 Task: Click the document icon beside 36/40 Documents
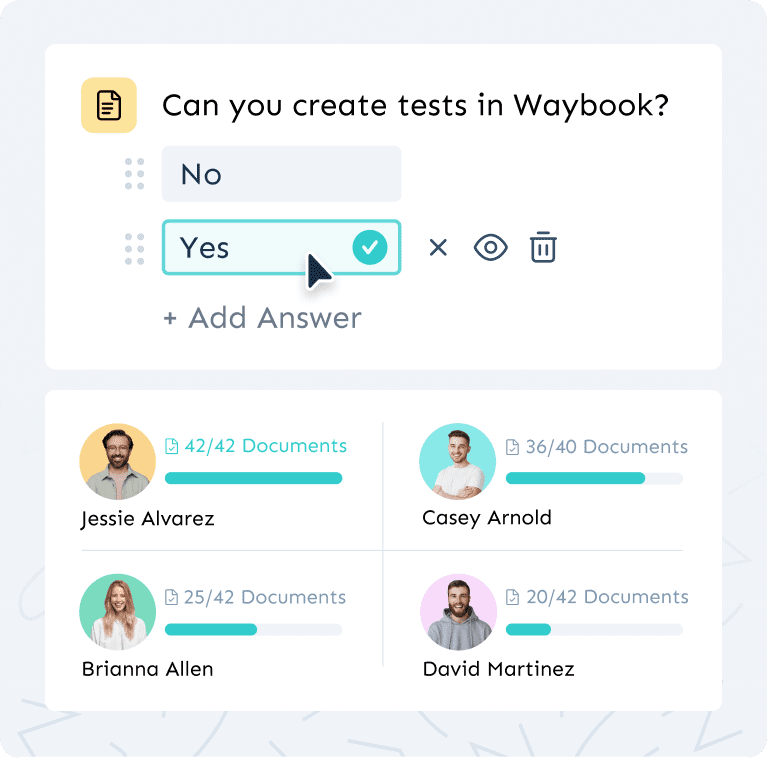click(x=512, y=447)
